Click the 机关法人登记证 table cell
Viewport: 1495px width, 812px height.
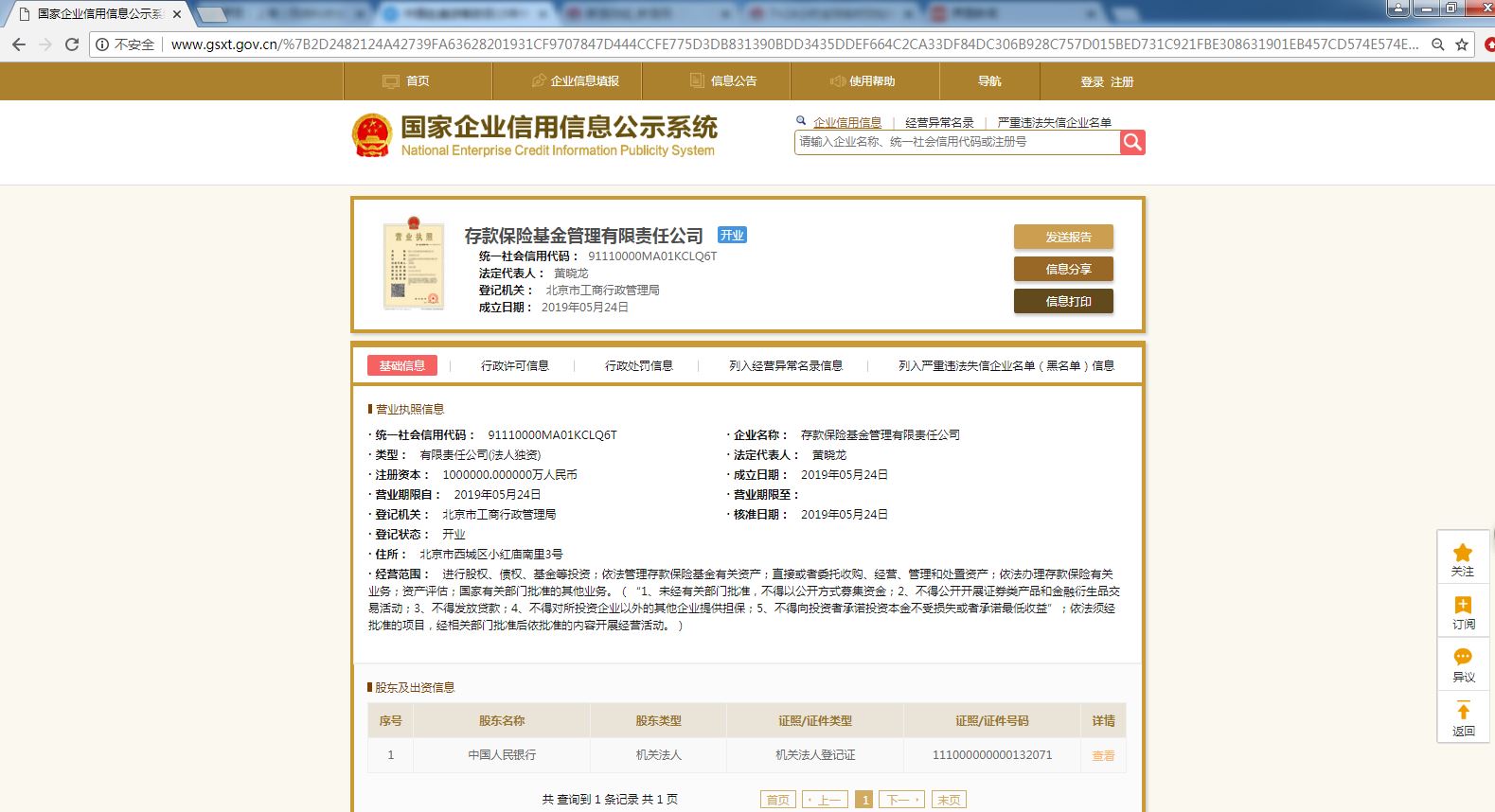(x=815, y=755)
